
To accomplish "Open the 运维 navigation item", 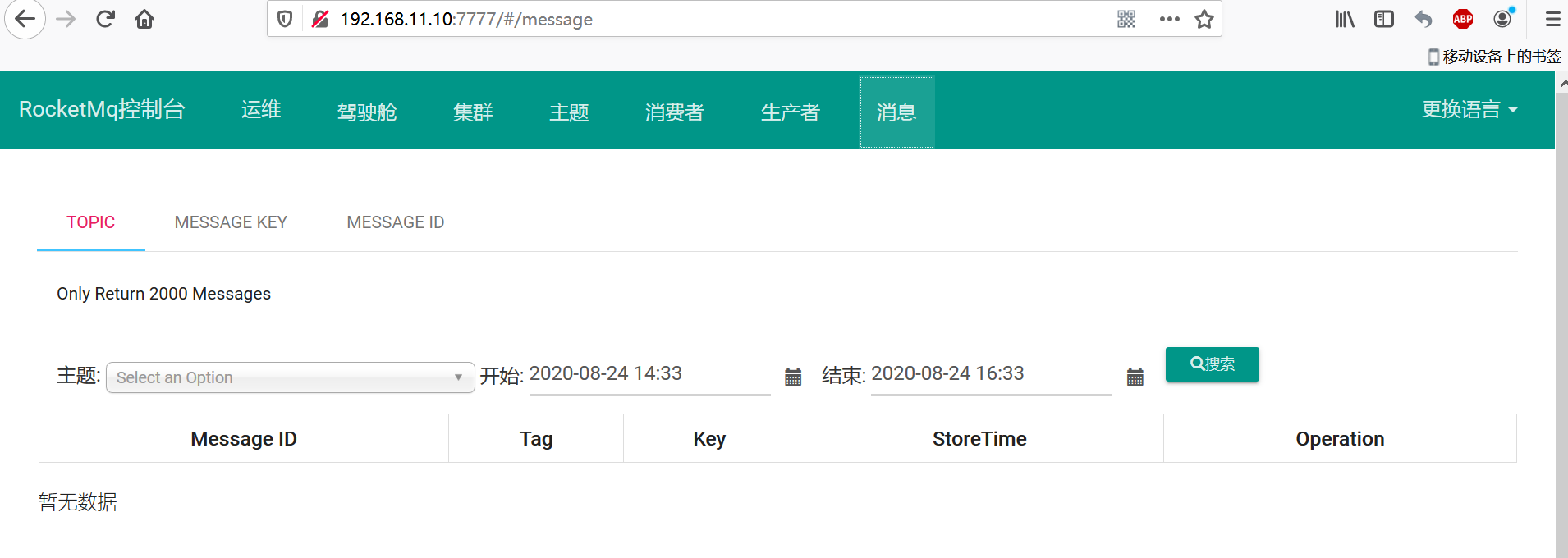I will click(x=261, y=110).
